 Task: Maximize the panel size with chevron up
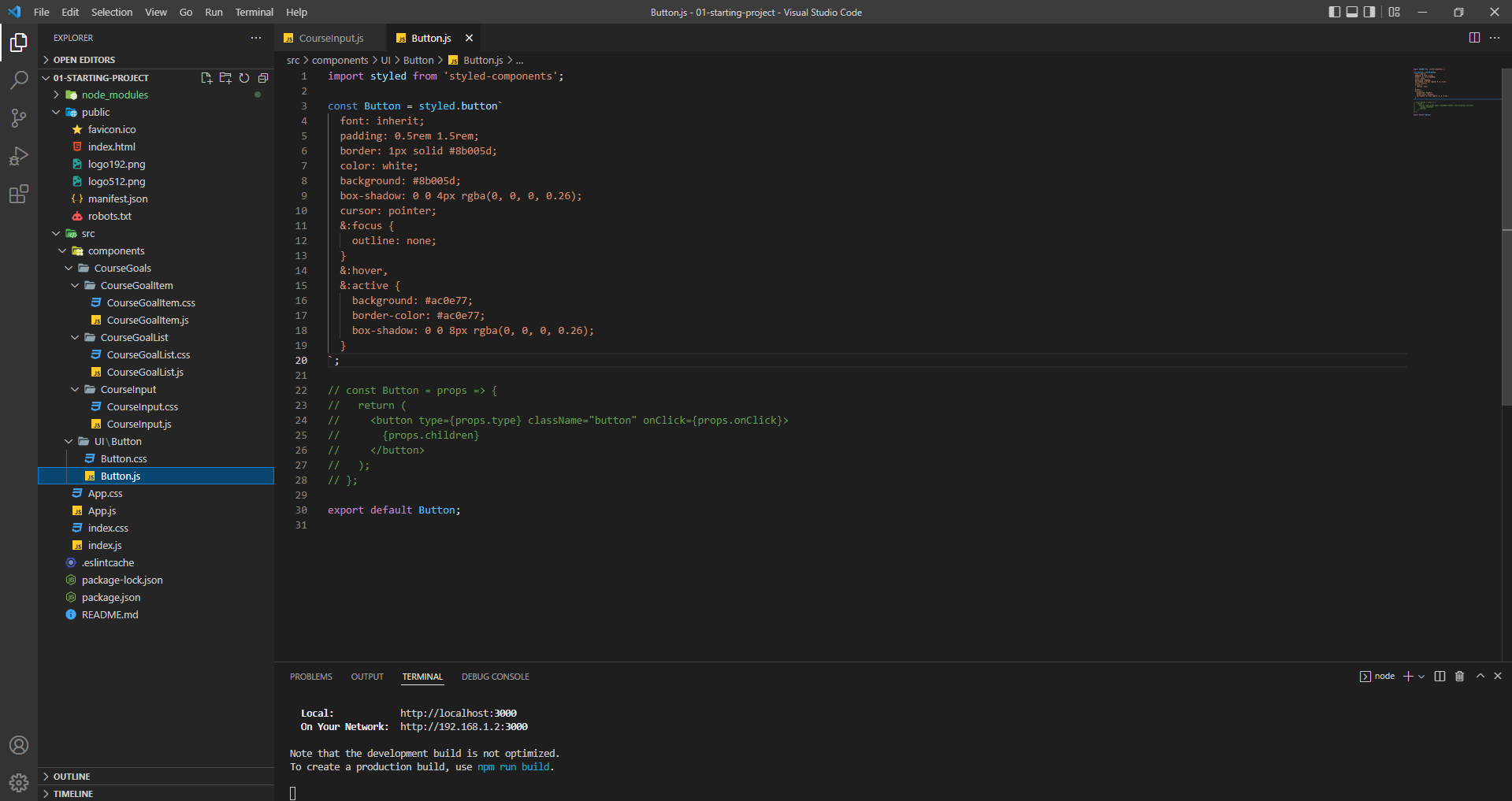click(x=1480, y=676)
